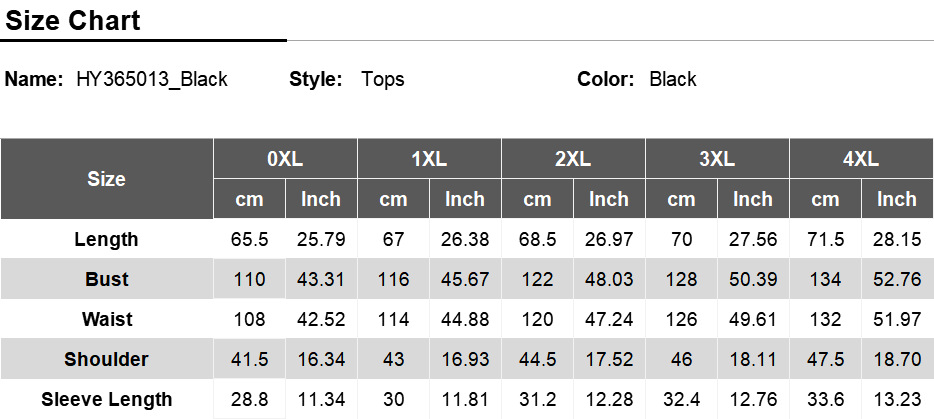Click the Sleeve Length row label
The image size is (934, 419).
pos(107,399)
